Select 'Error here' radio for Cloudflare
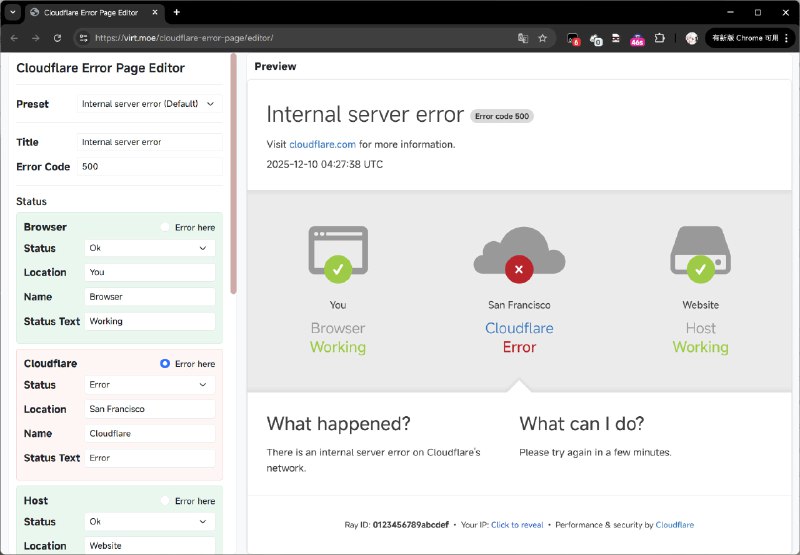This screenshot has height=555, width=800. (165, 364)
